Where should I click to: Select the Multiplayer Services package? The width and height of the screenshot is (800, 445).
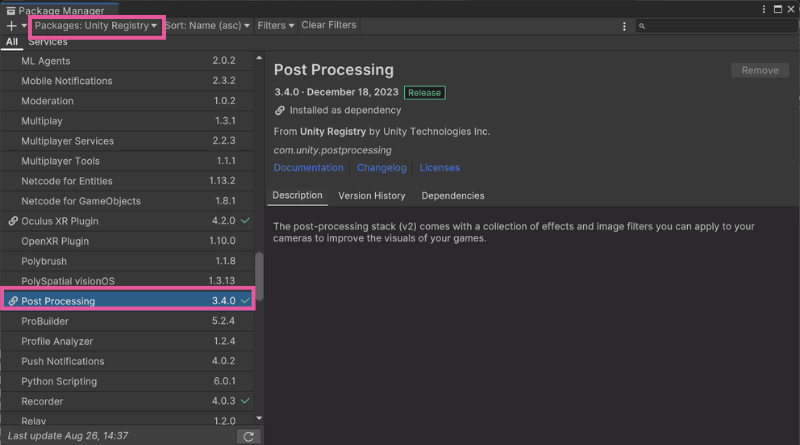point(128,141)
